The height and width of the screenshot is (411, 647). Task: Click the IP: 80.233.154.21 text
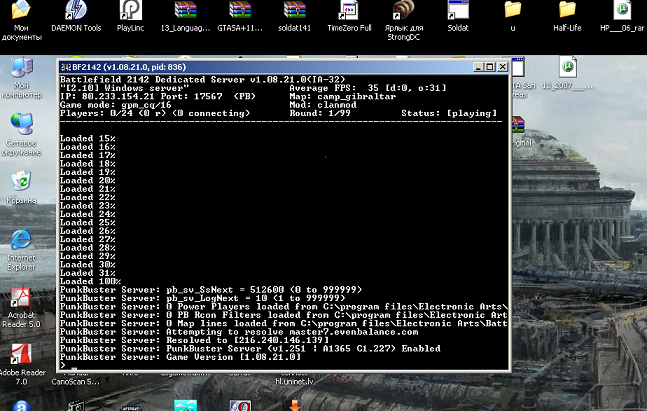click(107, 96)
